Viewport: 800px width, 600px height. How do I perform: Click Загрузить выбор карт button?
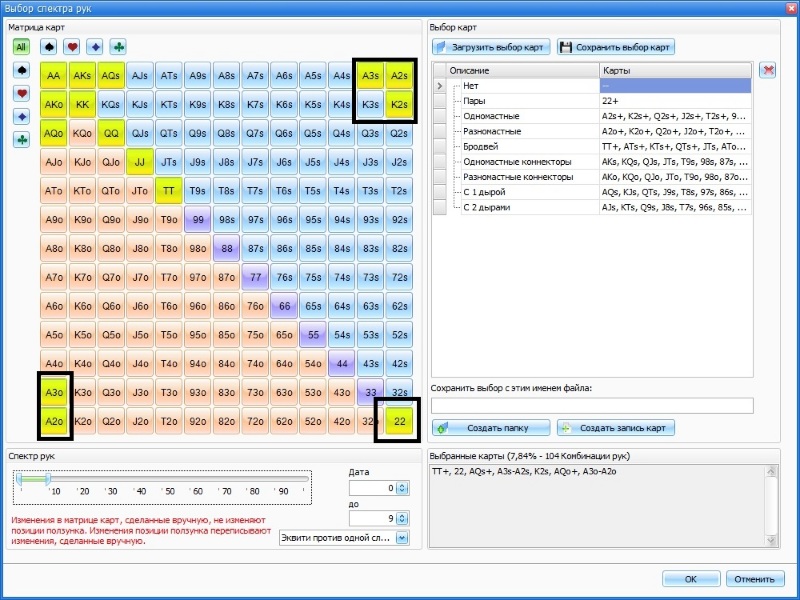(x=491, y=47)
